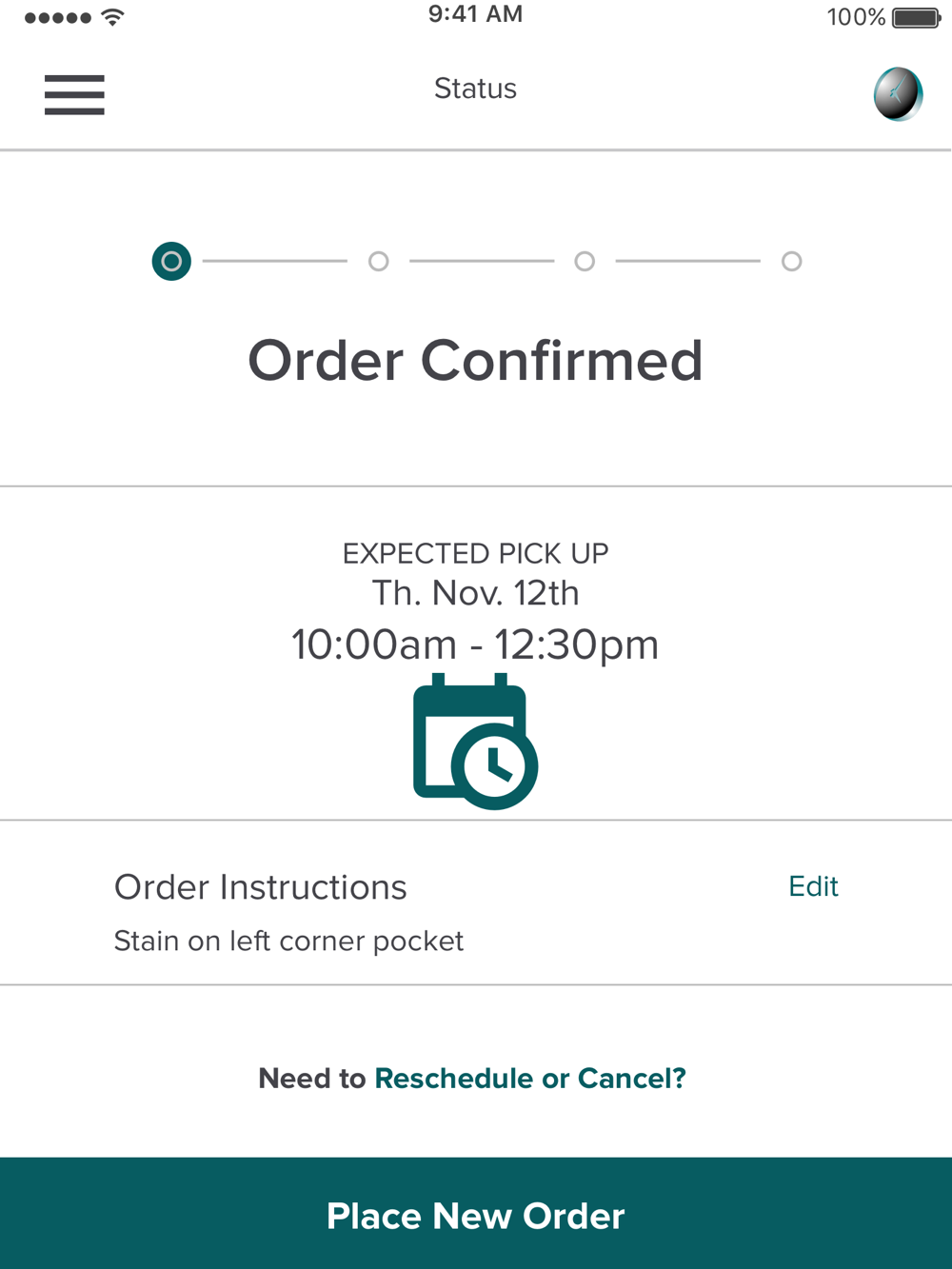Open Reschedule or Cancel link
The image size is (952, 1269).
coord(530,1078)
